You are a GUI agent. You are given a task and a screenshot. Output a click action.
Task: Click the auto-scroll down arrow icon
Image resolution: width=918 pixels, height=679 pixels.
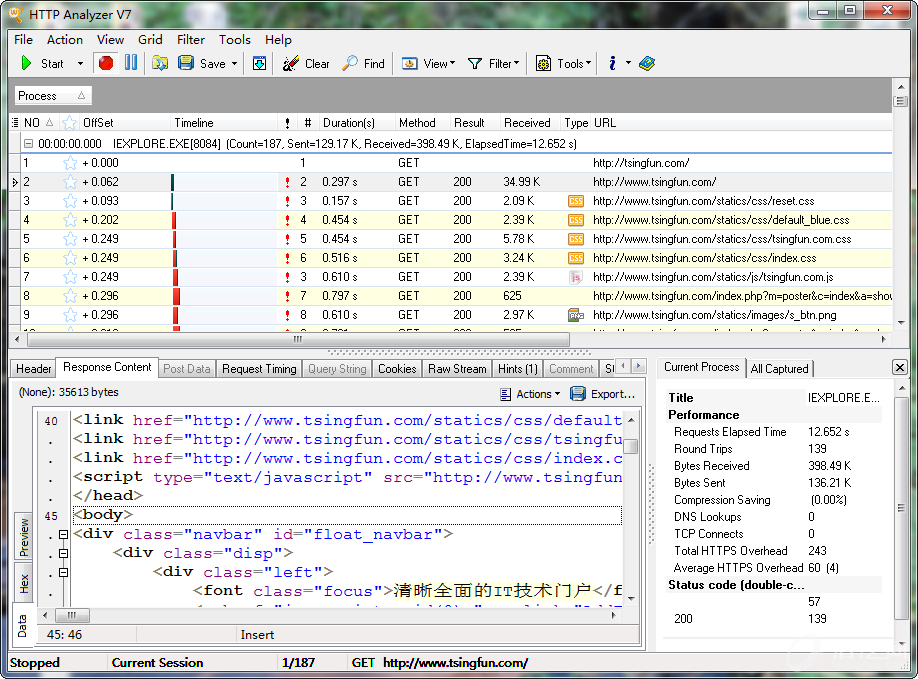(259, 63)
